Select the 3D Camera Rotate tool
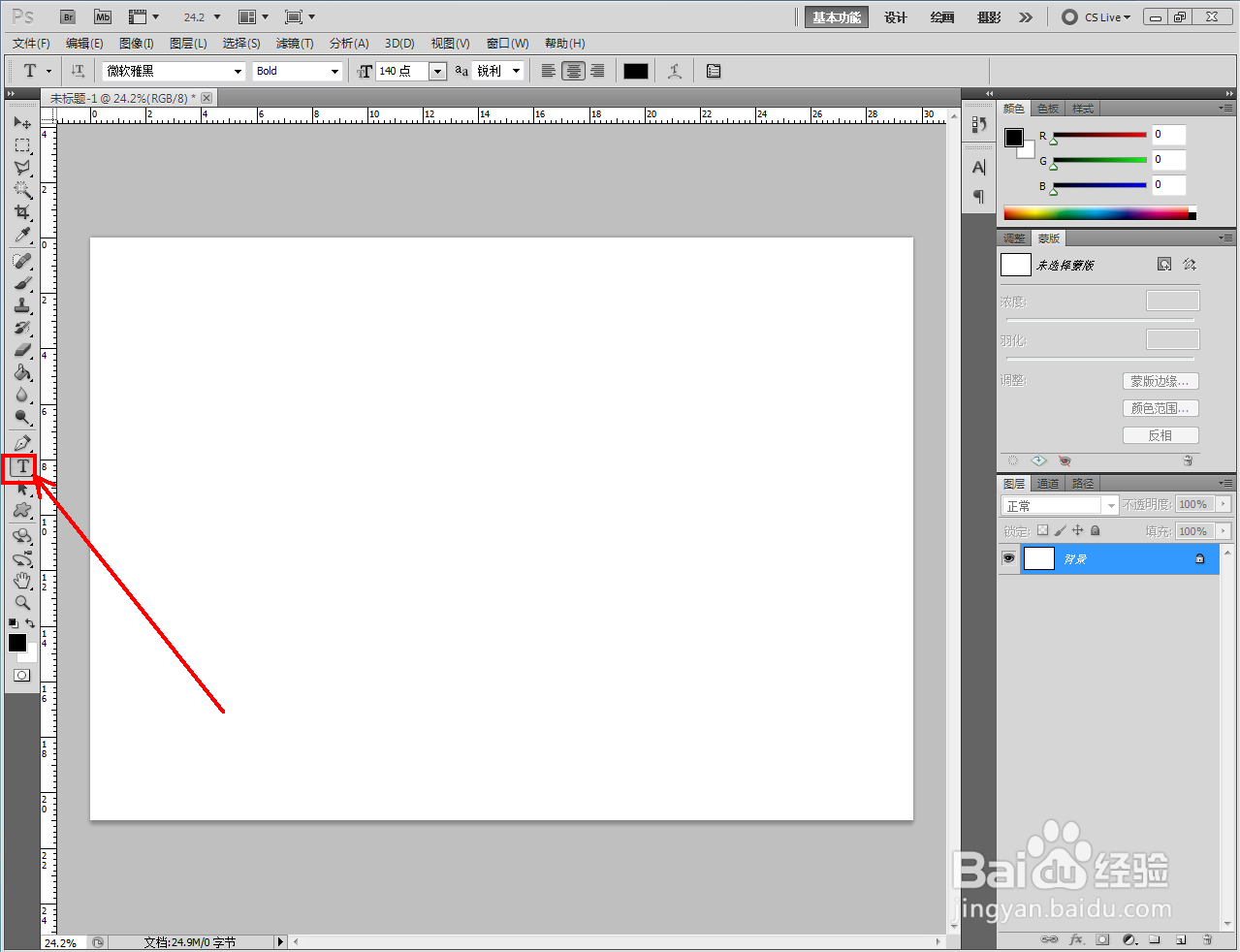Screen dimensions: 1240x952 click(22, 559)
